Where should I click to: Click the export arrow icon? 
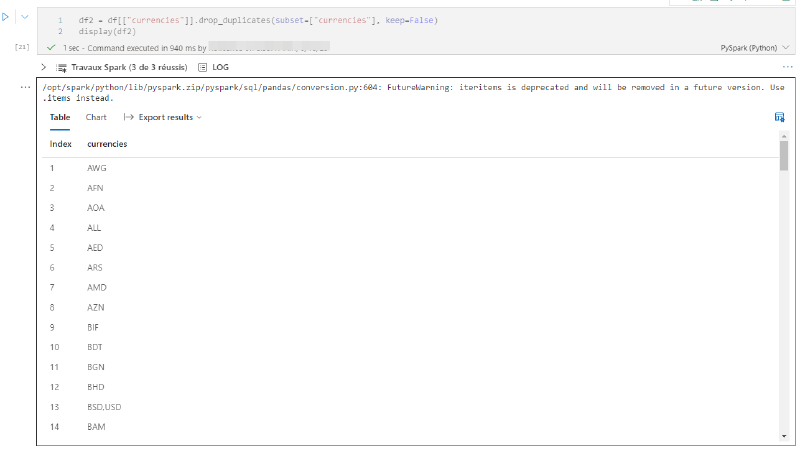coord(129,117)
